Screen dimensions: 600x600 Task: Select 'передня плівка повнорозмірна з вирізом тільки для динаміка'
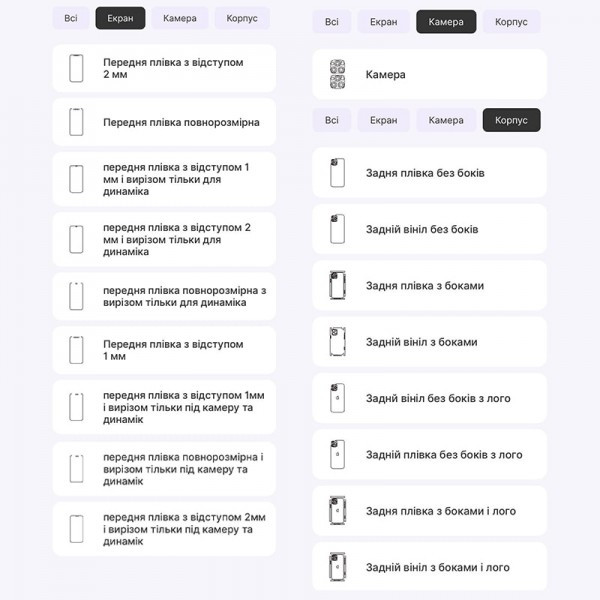tap(164, 296)
